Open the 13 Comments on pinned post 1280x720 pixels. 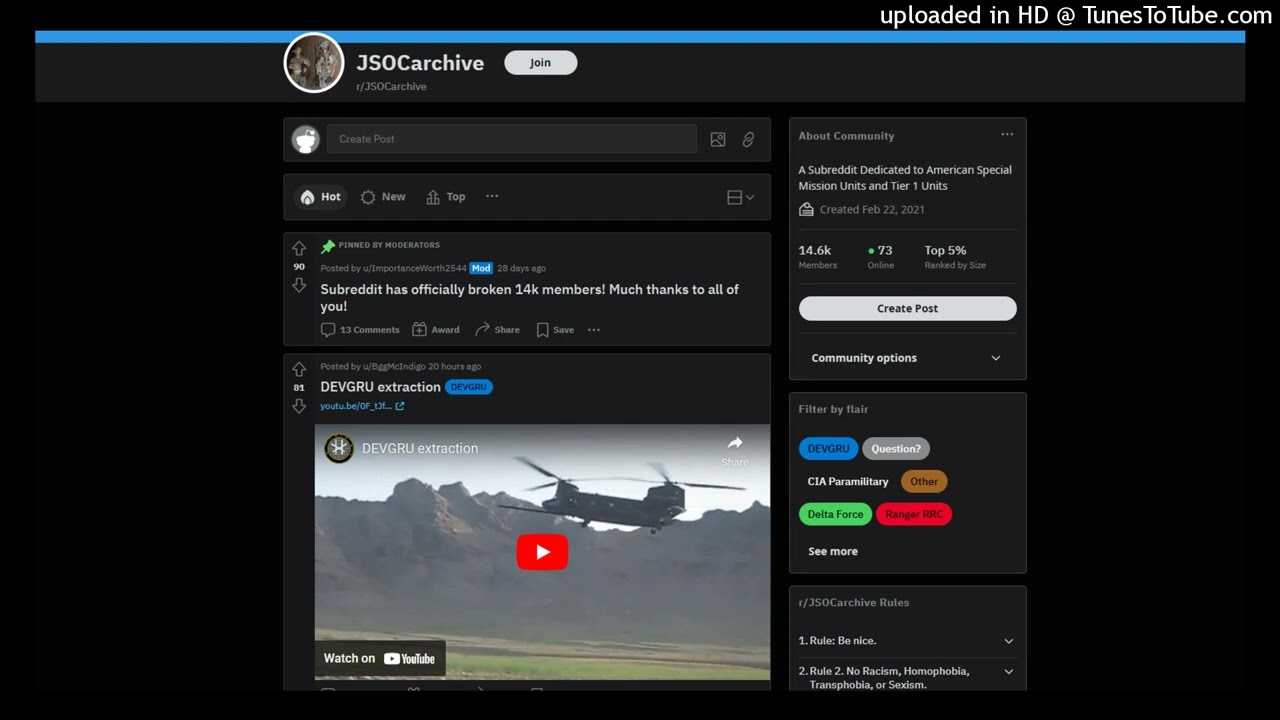360,330
